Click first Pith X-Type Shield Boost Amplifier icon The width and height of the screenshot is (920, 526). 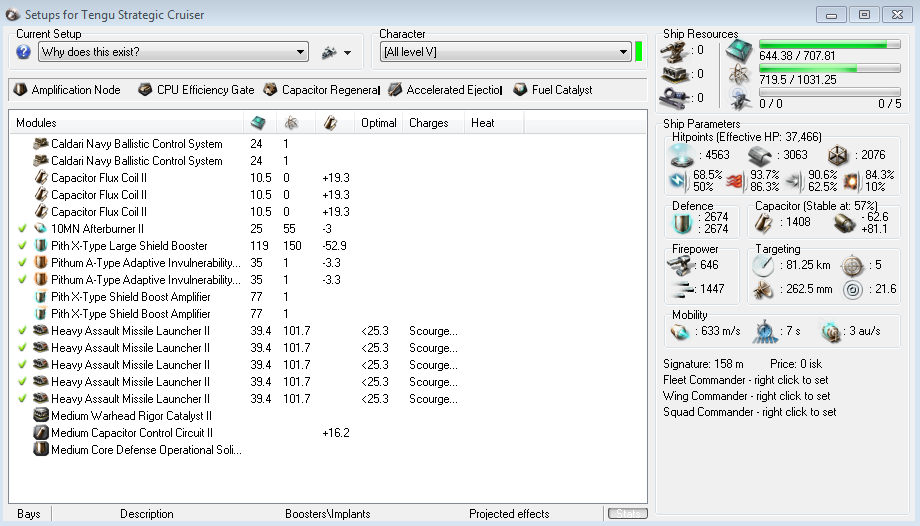point(41,296)
